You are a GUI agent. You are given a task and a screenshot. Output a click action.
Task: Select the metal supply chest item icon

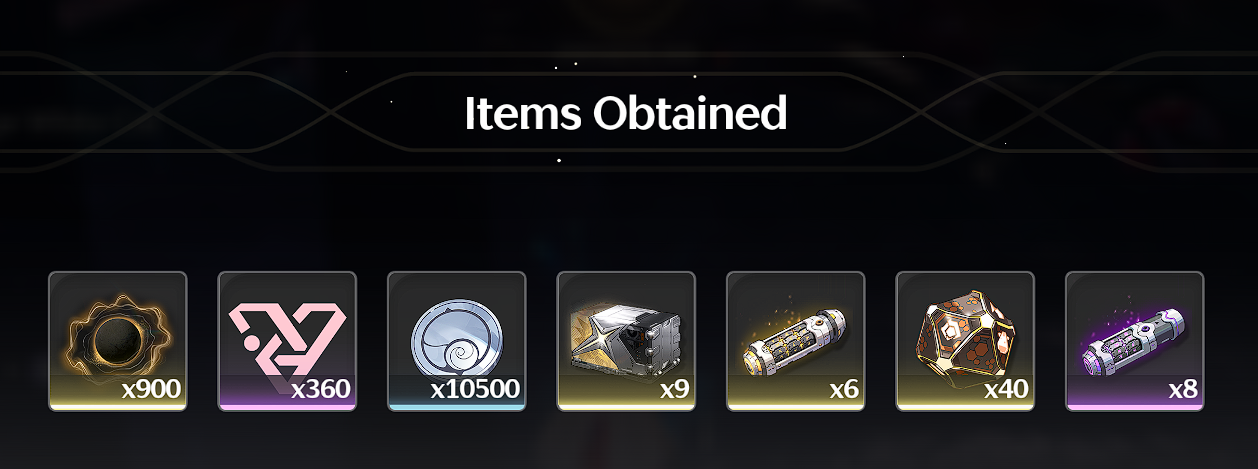point(626,341)
